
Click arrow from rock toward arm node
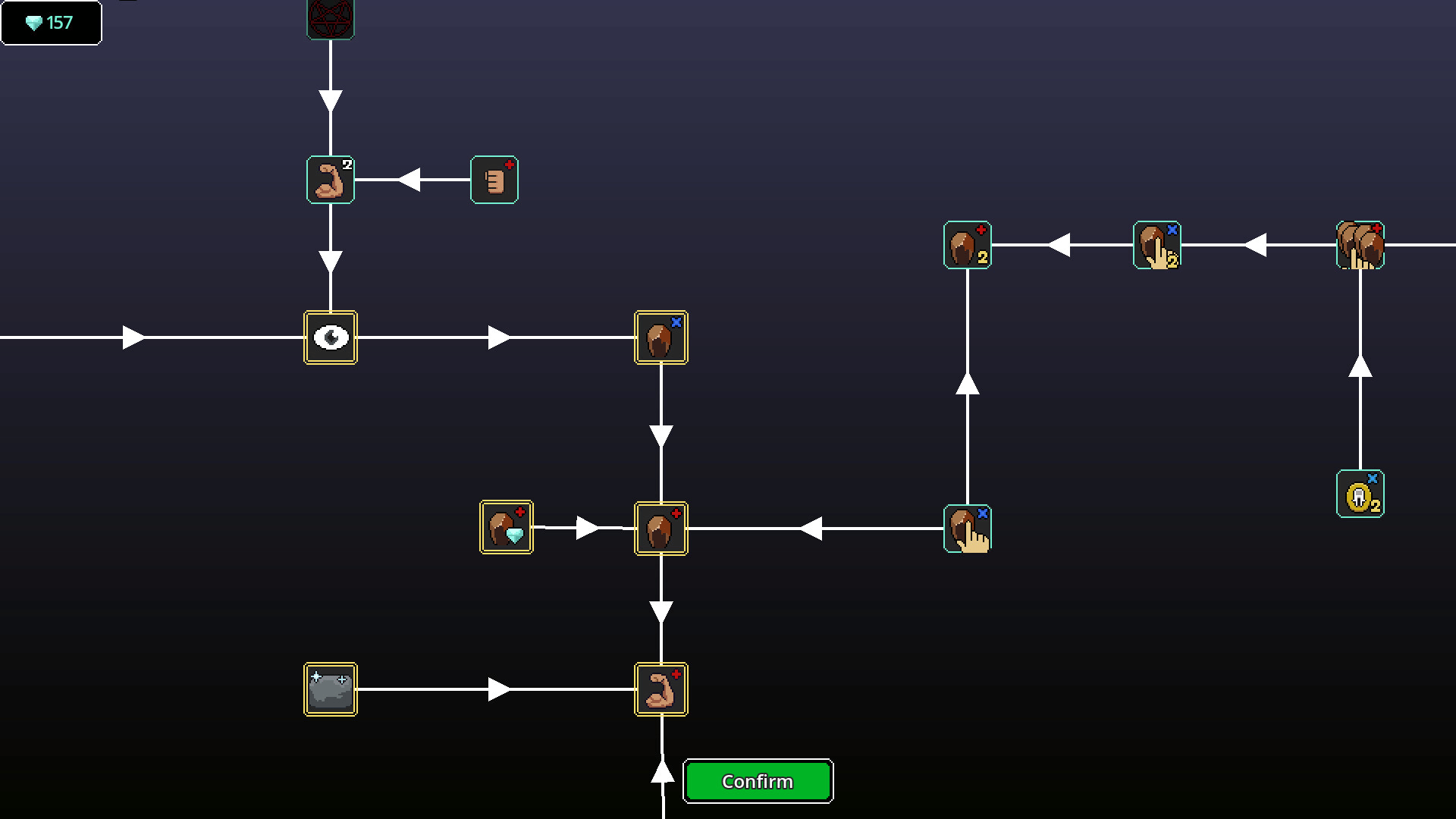point(499,689)
